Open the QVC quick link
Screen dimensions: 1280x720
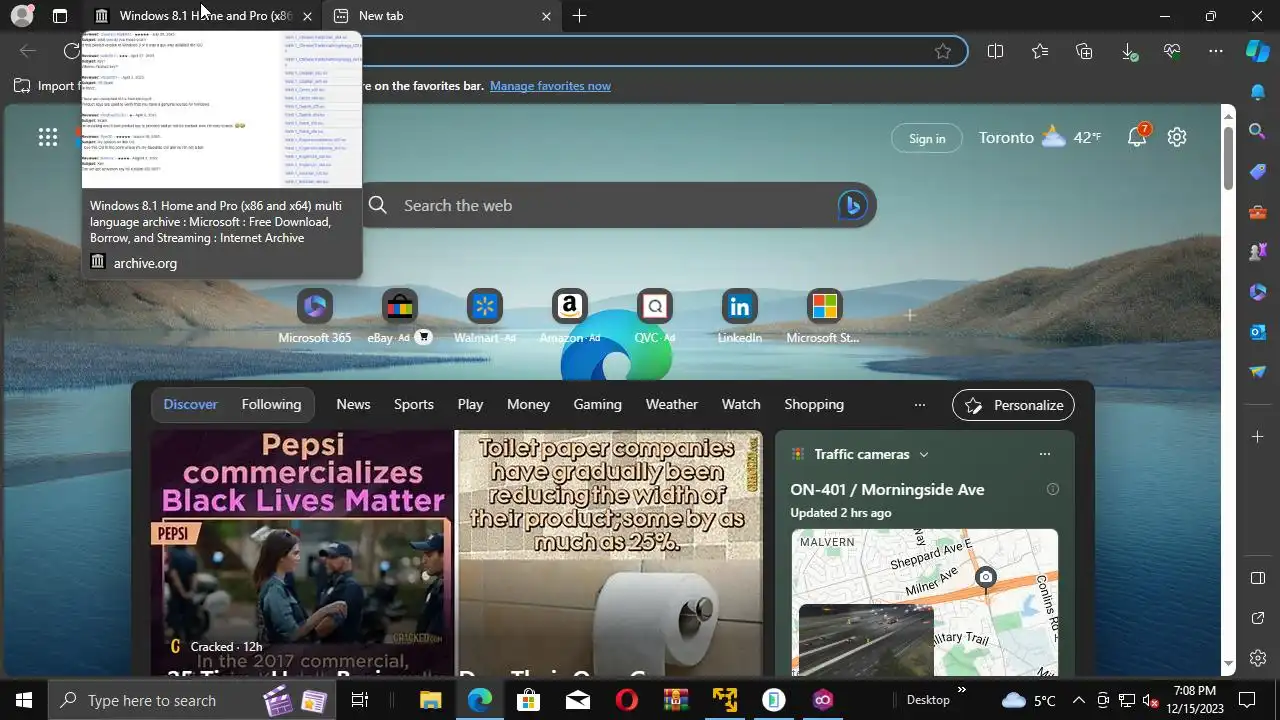pyautogui.click(x=655, y=318)
